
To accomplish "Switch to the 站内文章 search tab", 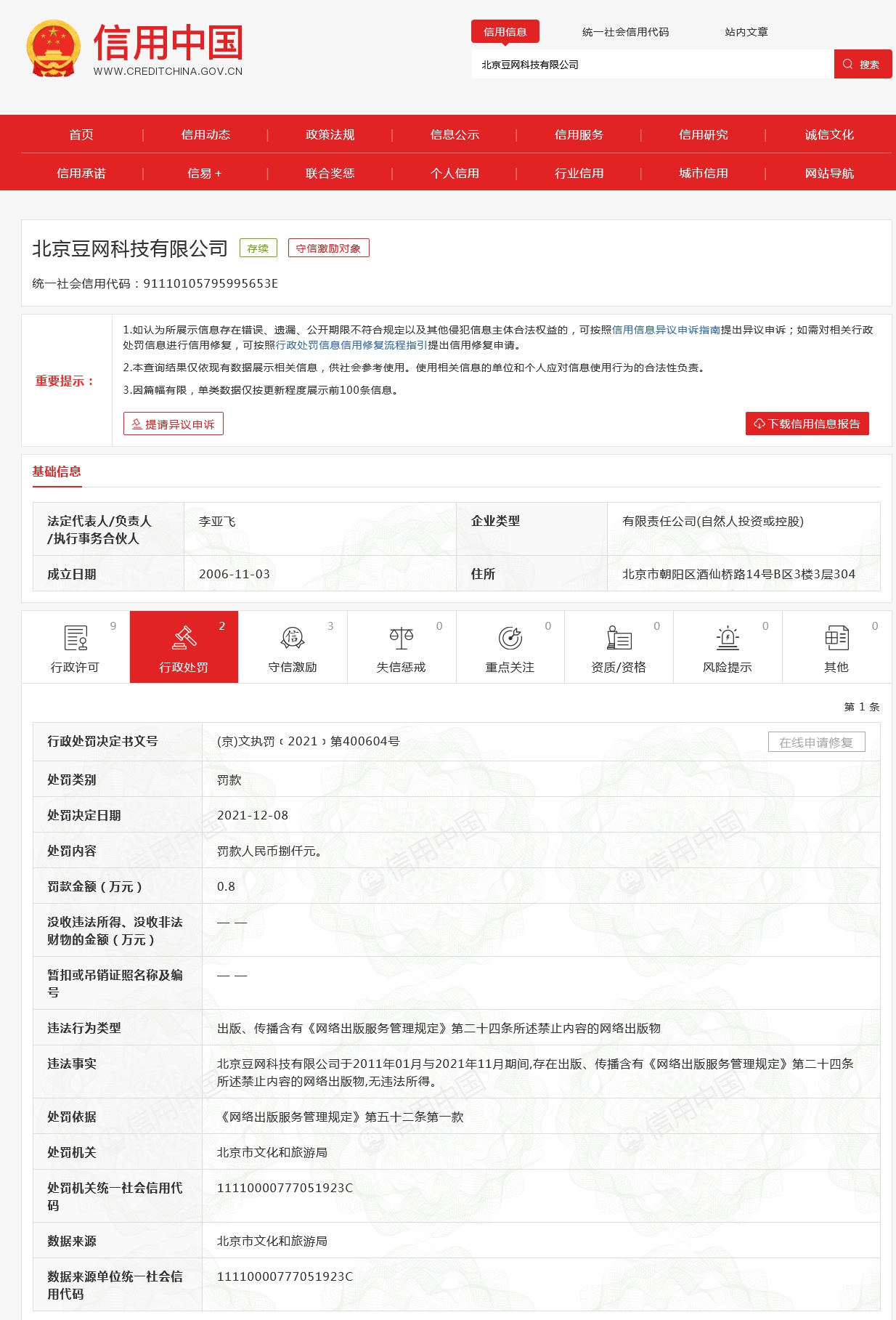I will point(746,32).
